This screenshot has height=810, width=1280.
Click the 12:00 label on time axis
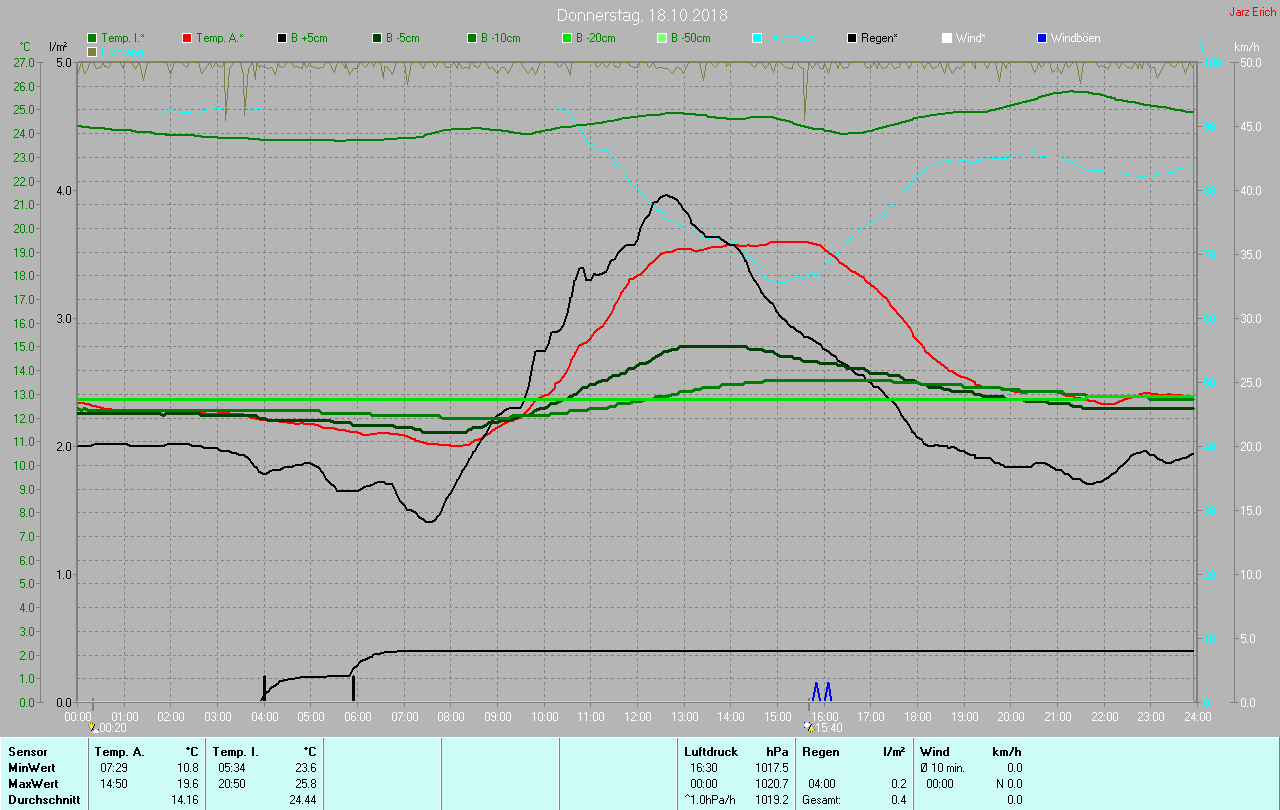coord(638,716)
